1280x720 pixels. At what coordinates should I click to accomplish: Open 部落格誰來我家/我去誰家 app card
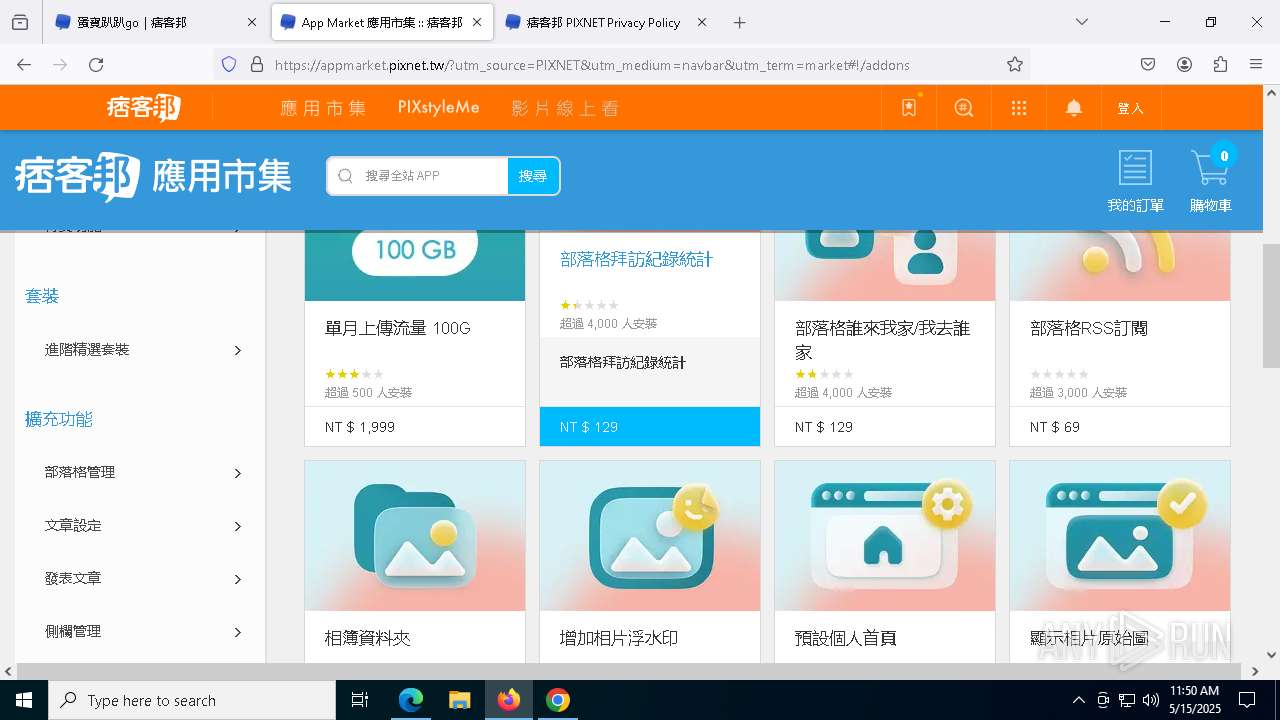click(883, 340)
